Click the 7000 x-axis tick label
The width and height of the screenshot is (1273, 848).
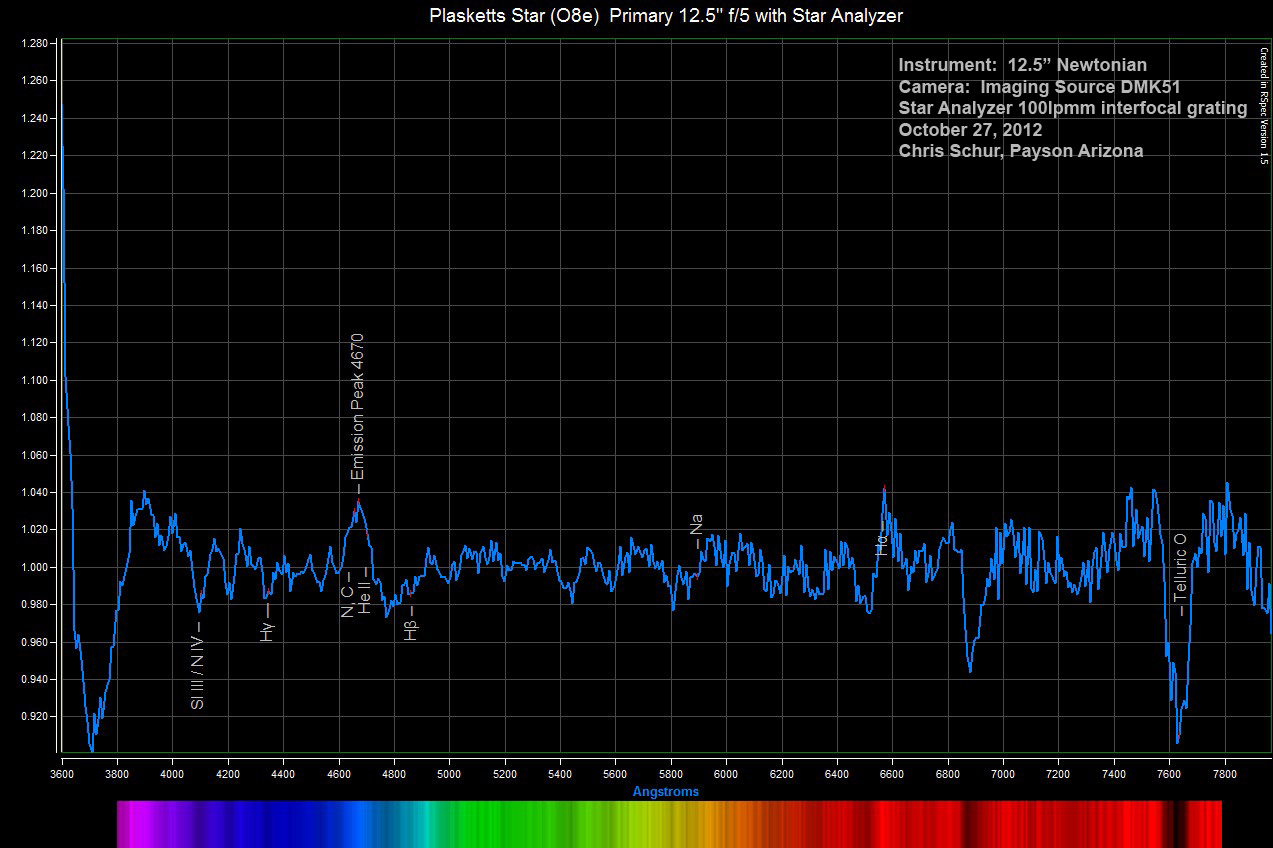pyautogui.click(x=1003, y=773)
